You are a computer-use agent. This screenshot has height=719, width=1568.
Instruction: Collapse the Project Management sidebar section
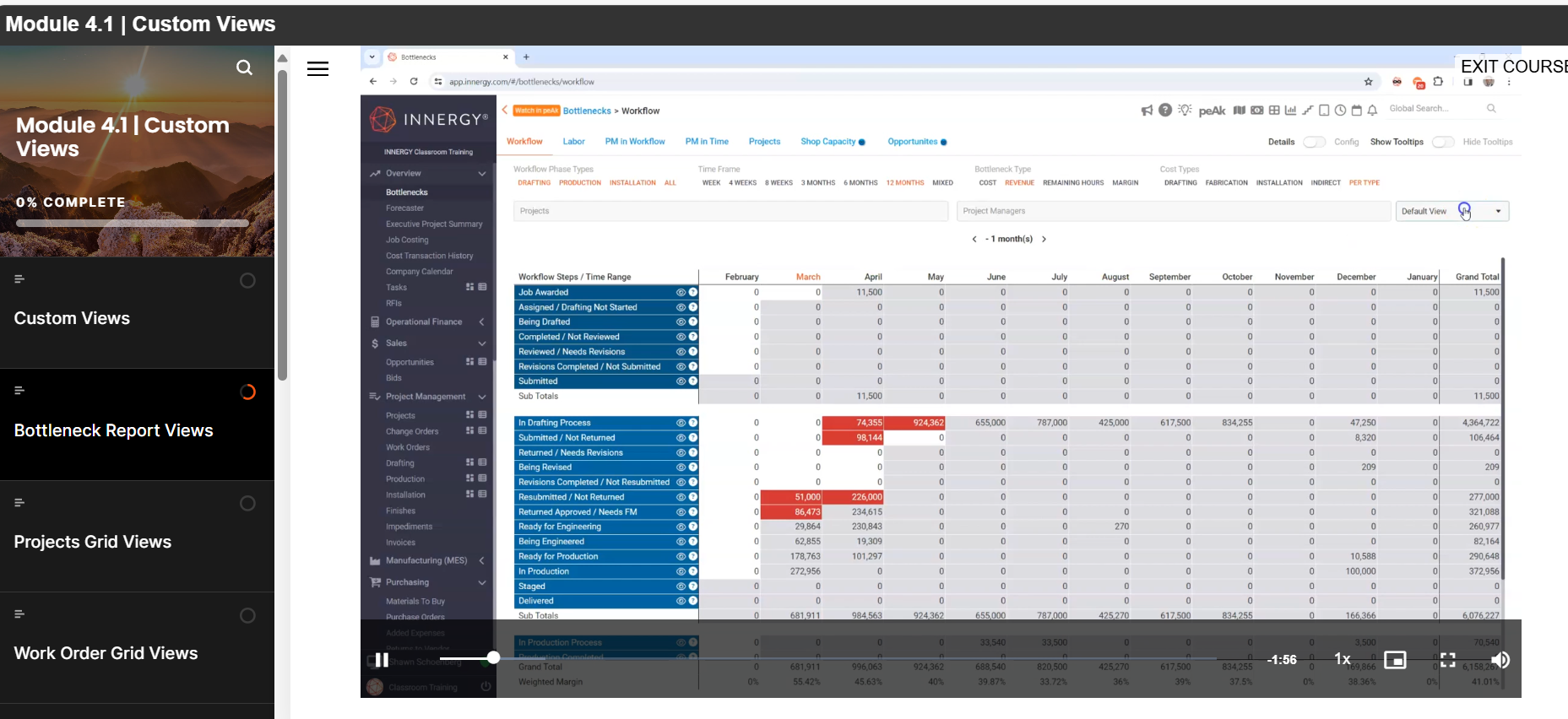(x=482, y=397)
